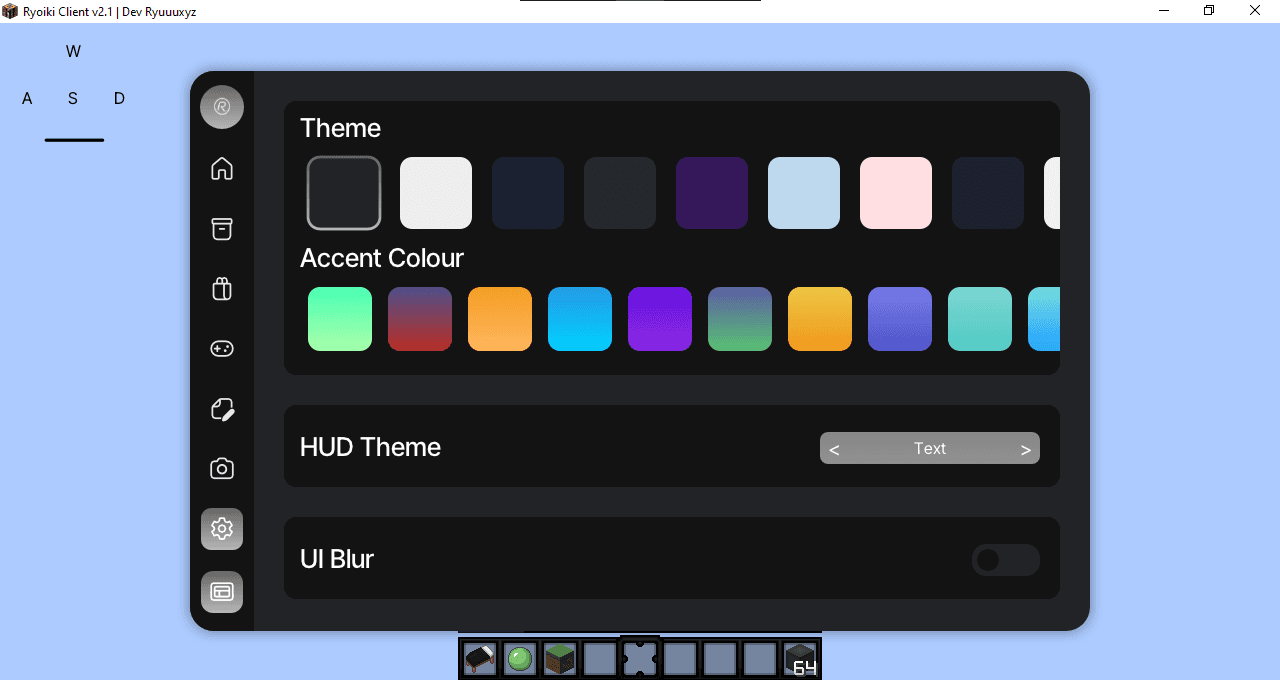Pick the vivid violet accent colour

click(660, 319)
